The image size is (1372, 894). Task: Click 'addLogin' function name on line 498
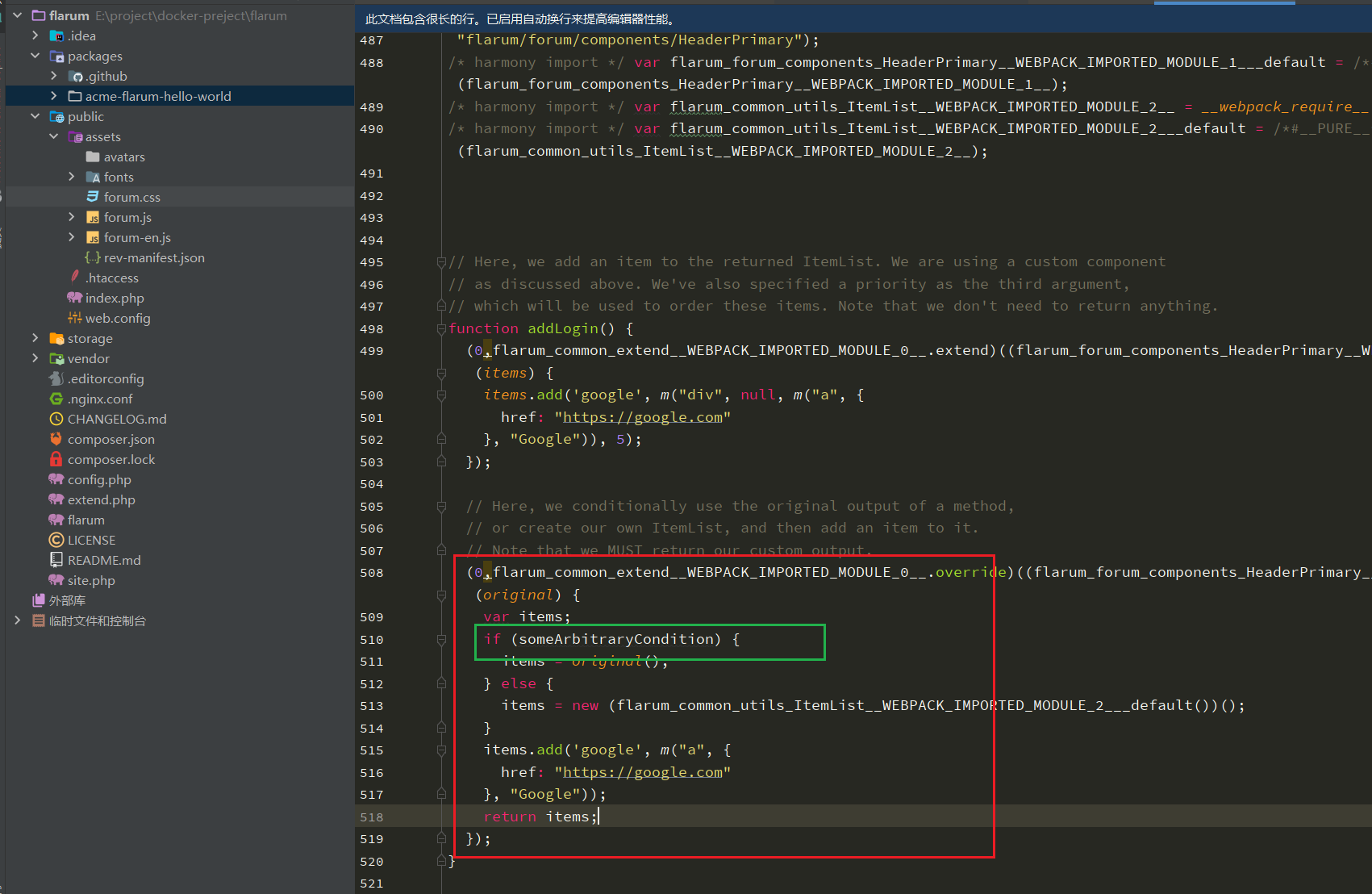(563, 328)
